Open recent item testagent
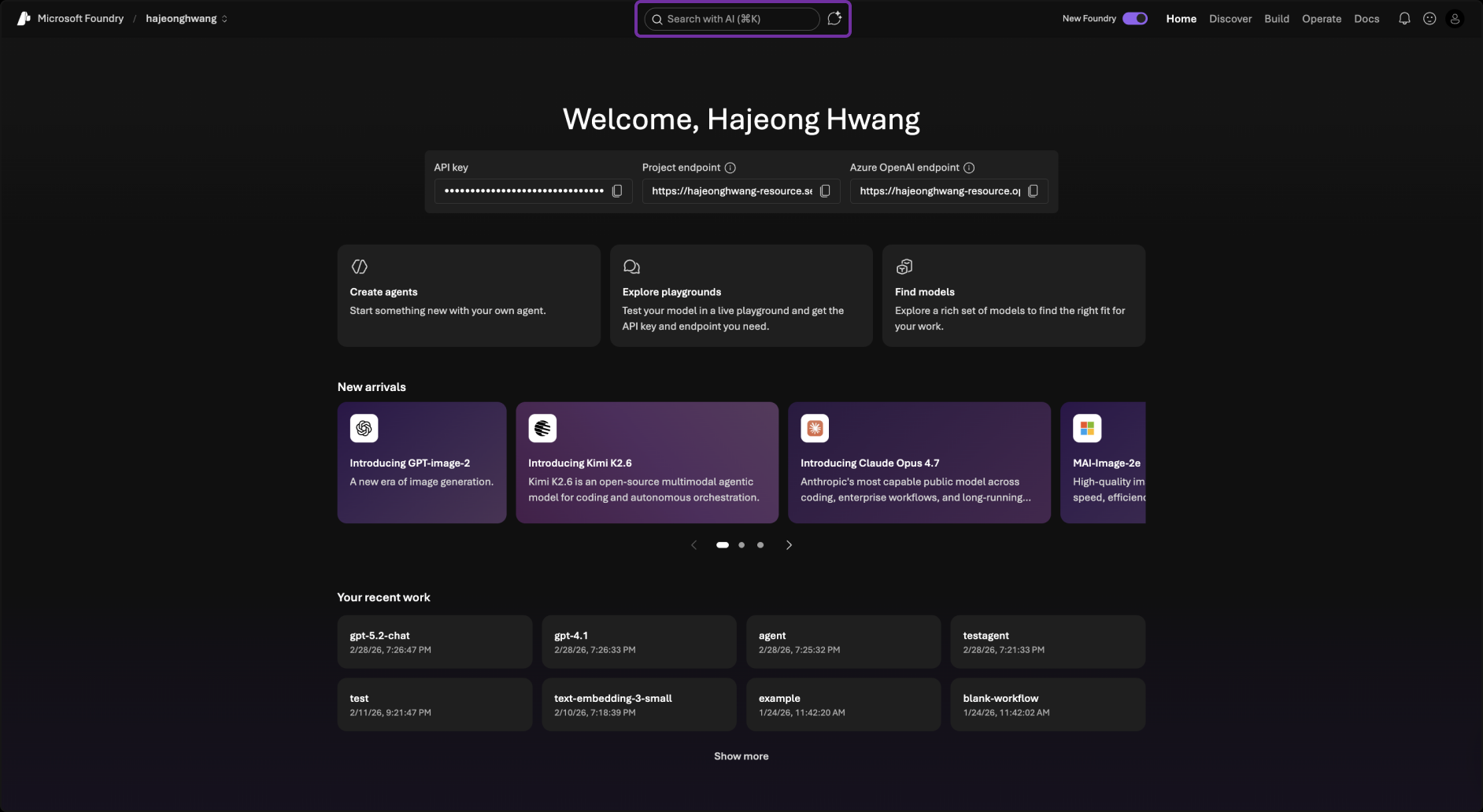The height and width of the screenshot is (812, 1483). (x=1048, y=642)
